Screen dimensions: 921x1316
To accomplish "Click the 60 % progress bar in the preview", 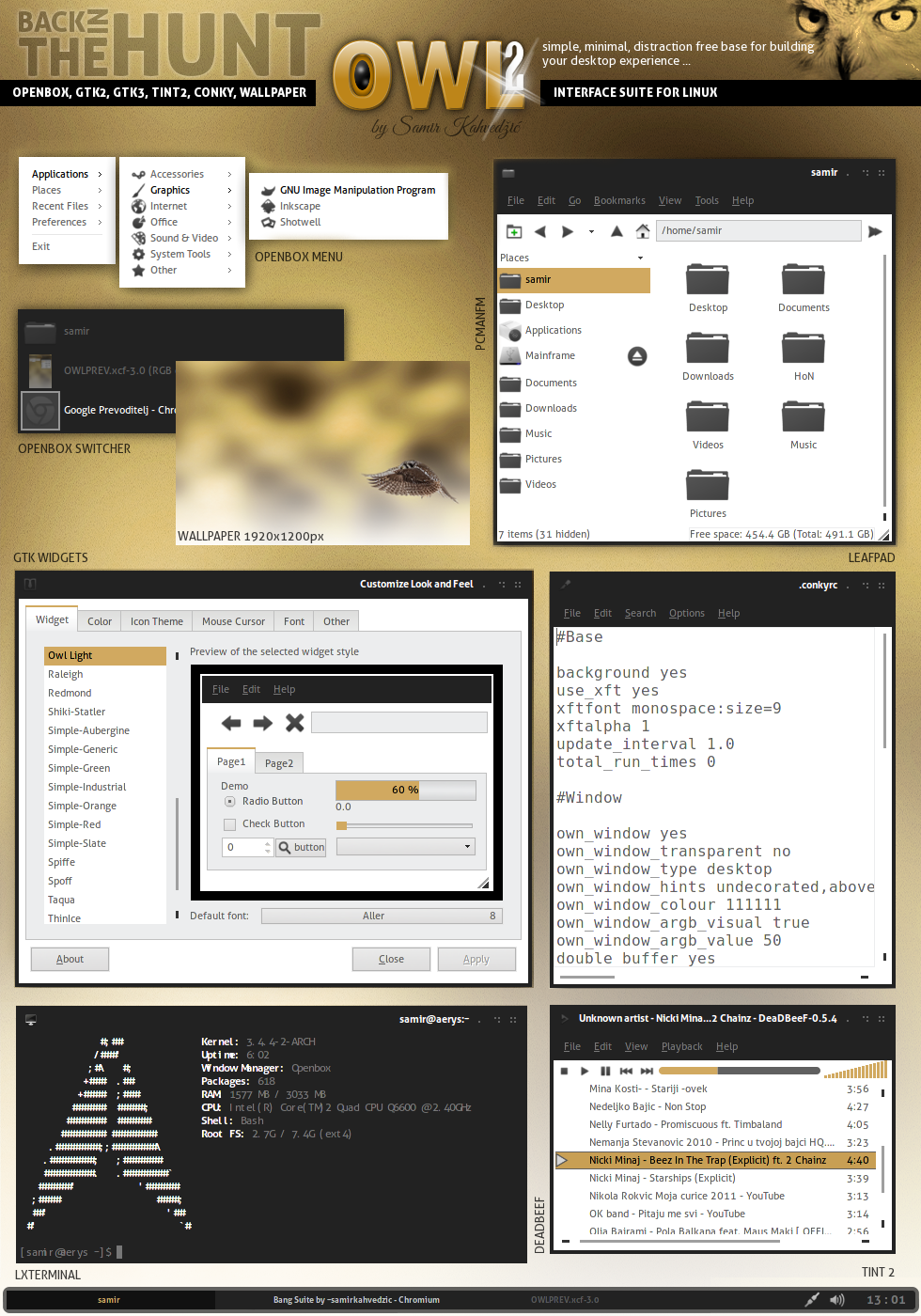I will point(405,790).
